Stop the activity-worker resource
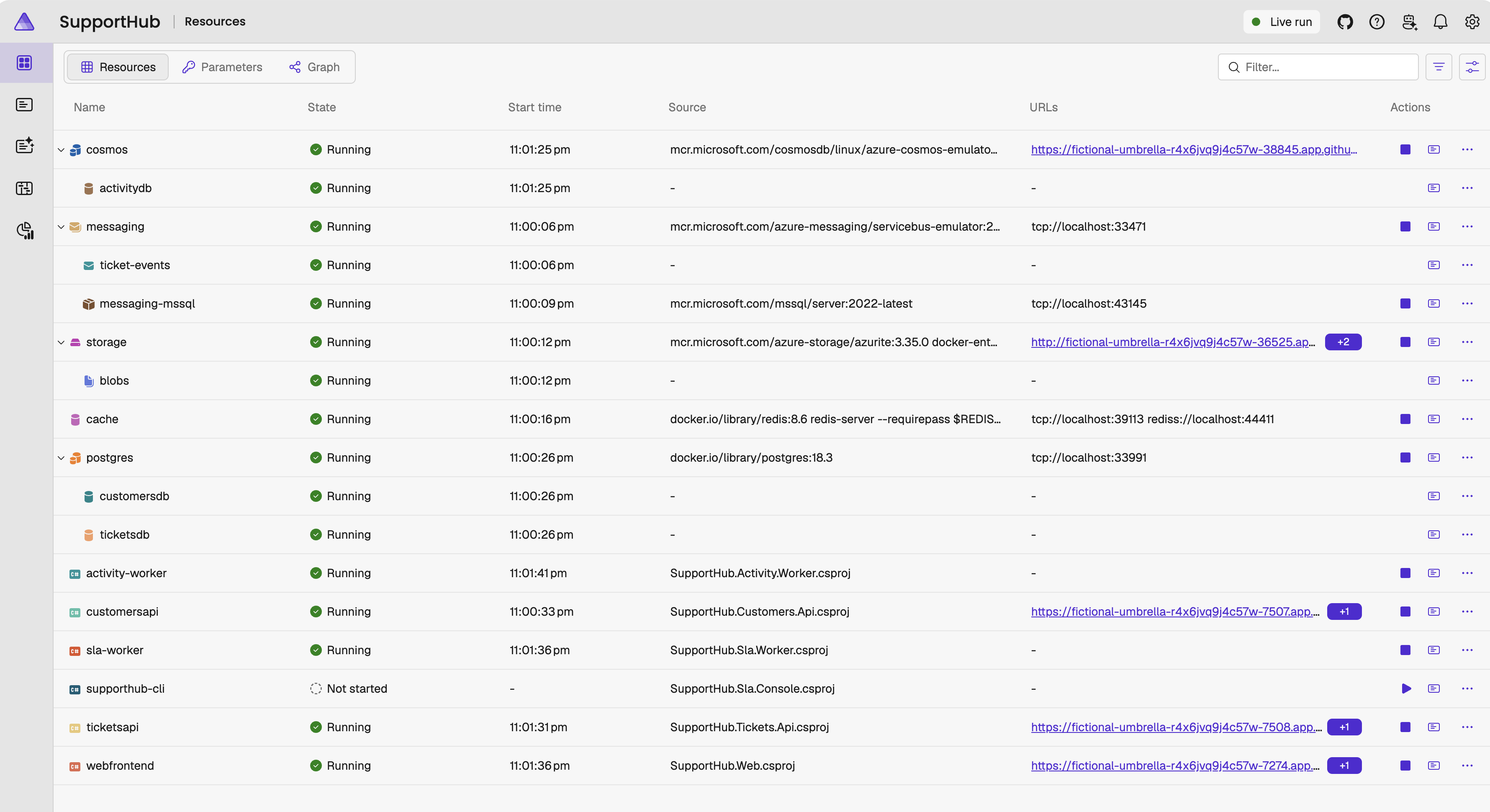Viewport: 1490px width, 812px height. point(1405,573)
